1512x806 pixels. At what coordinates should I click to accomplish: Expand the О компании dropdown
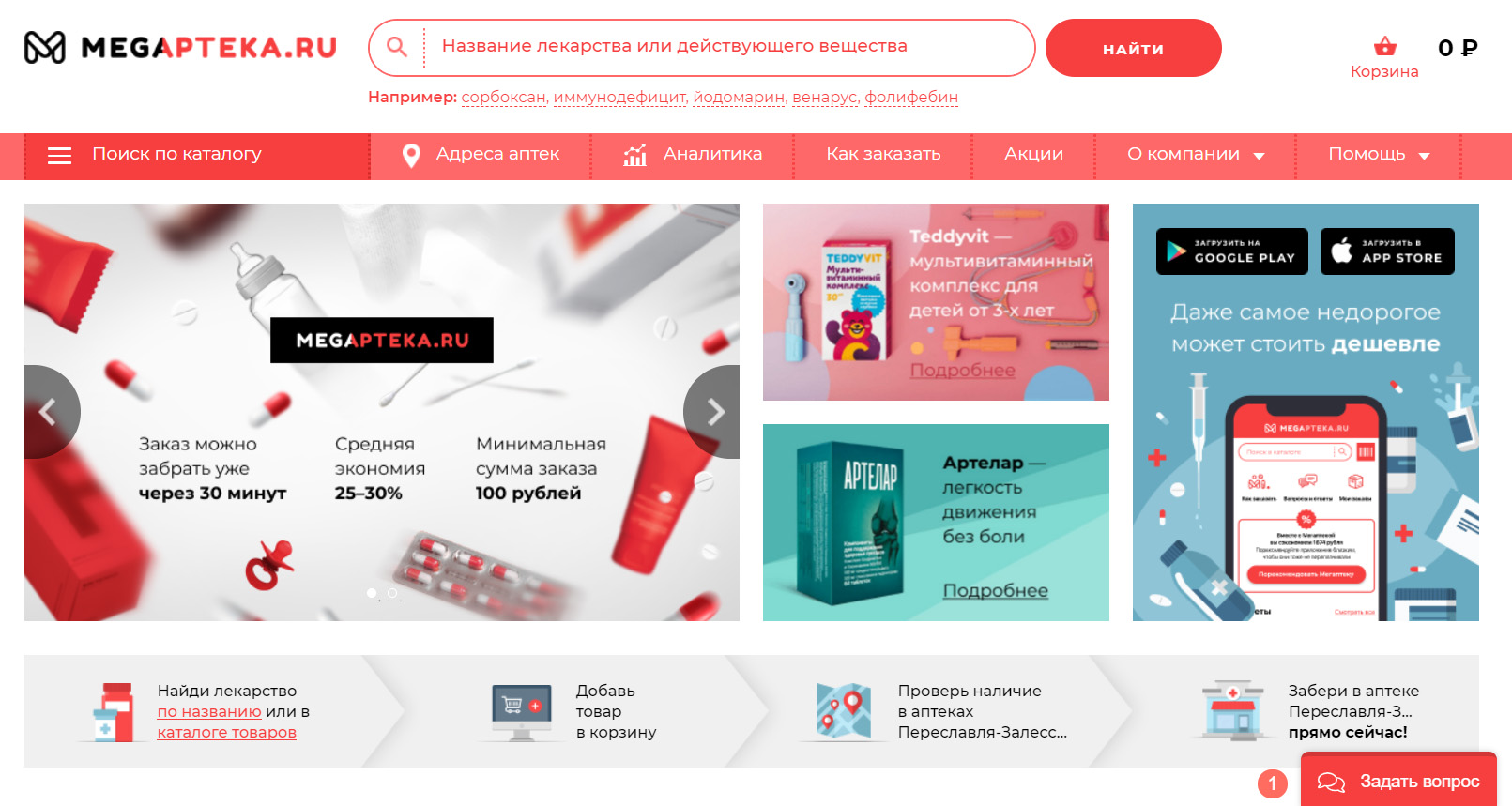[x=1196, y=155]
